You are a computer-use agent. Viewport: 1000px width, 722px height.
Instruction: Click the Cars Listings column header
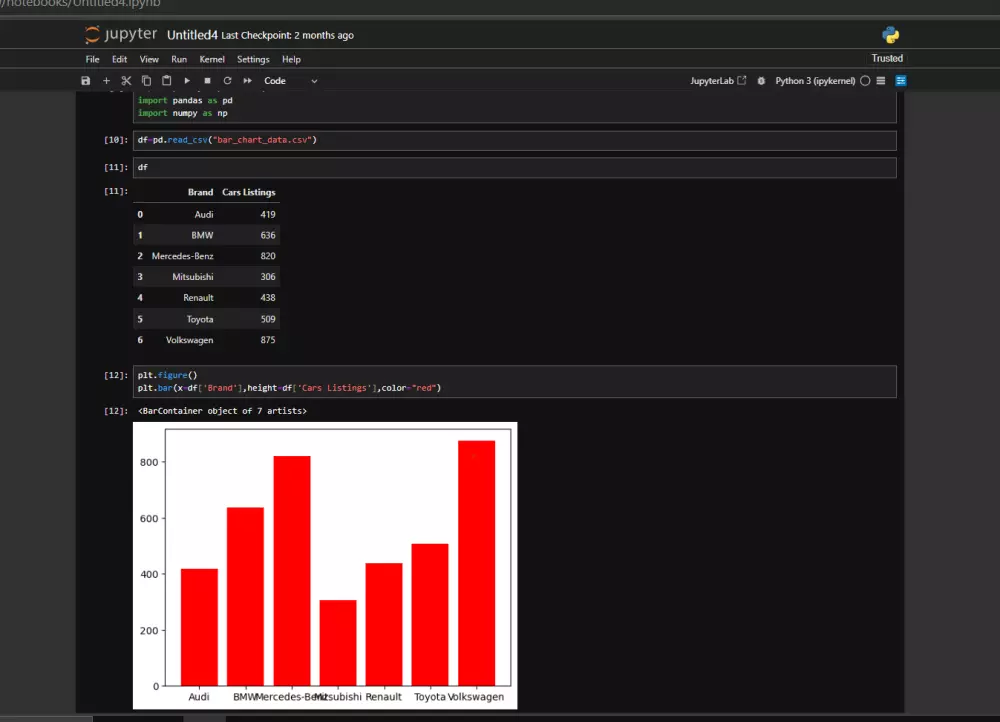(249, 192)
